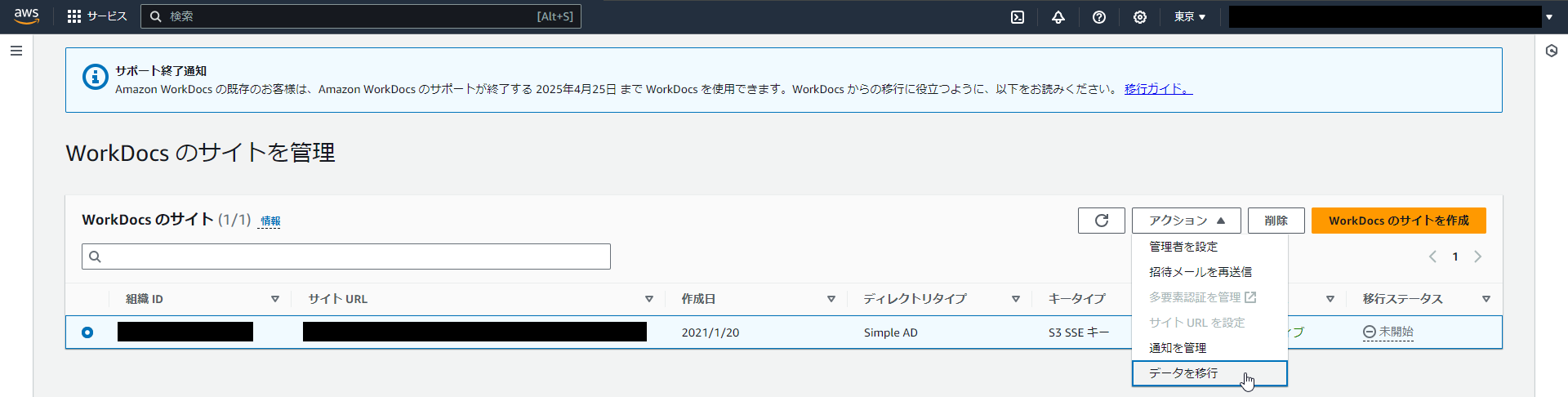This screenshot has width=1568, height=397.
Task: Focus the WorkDocs site filter field
Action: point(346,256)
